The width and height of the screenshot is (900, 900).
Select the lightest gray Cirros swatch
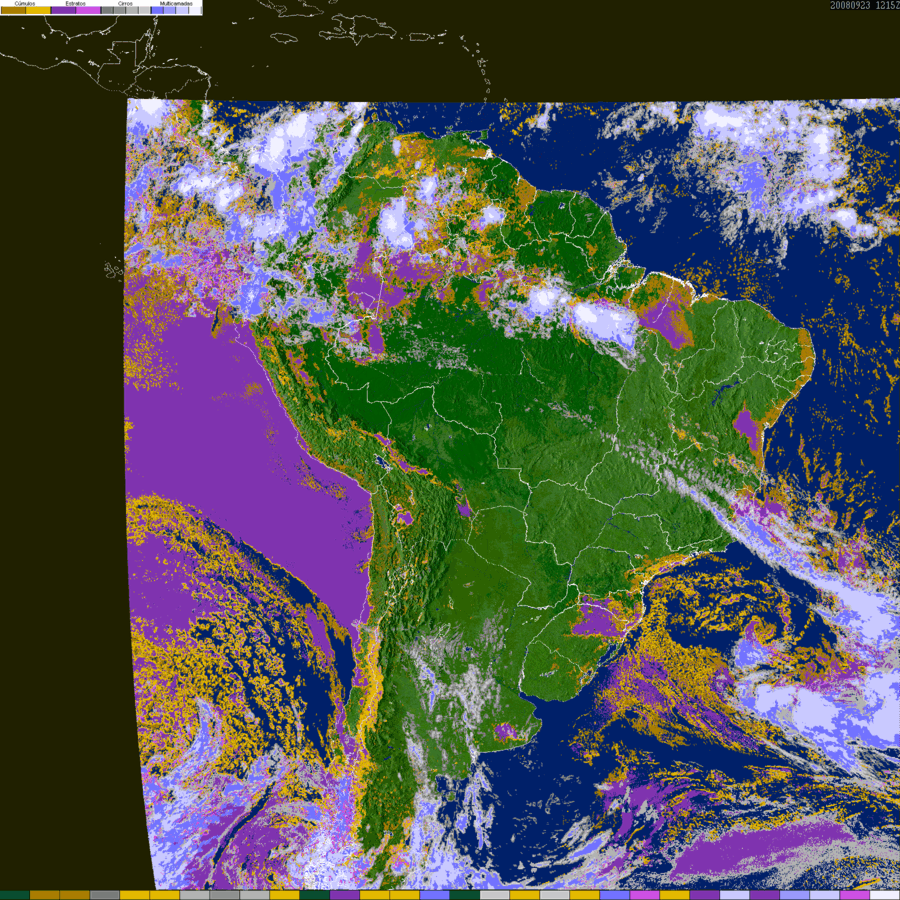tap(144, 10)
